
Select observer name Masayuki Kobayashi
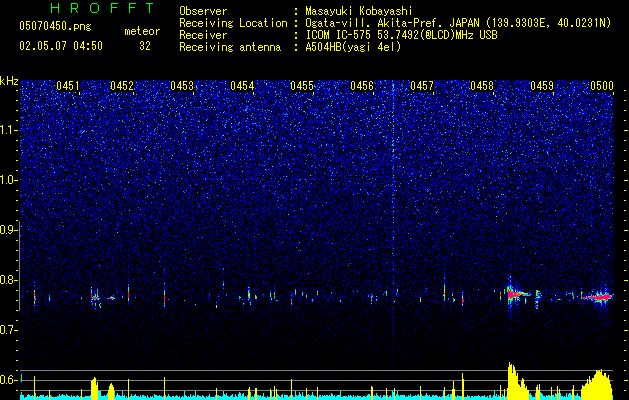click(359, 11)
